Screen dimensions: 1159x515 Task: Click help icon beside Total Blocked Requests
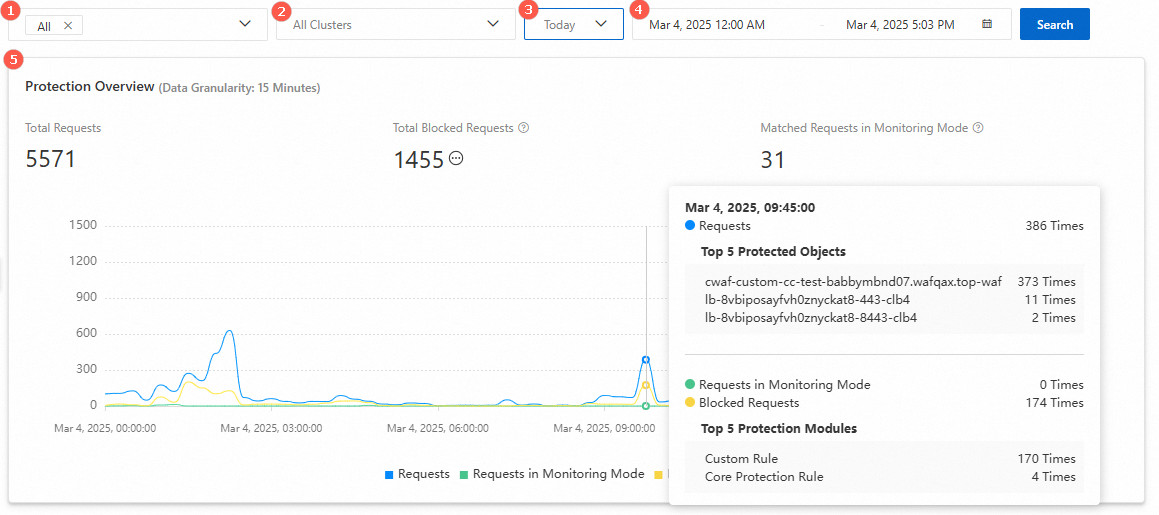524,128
